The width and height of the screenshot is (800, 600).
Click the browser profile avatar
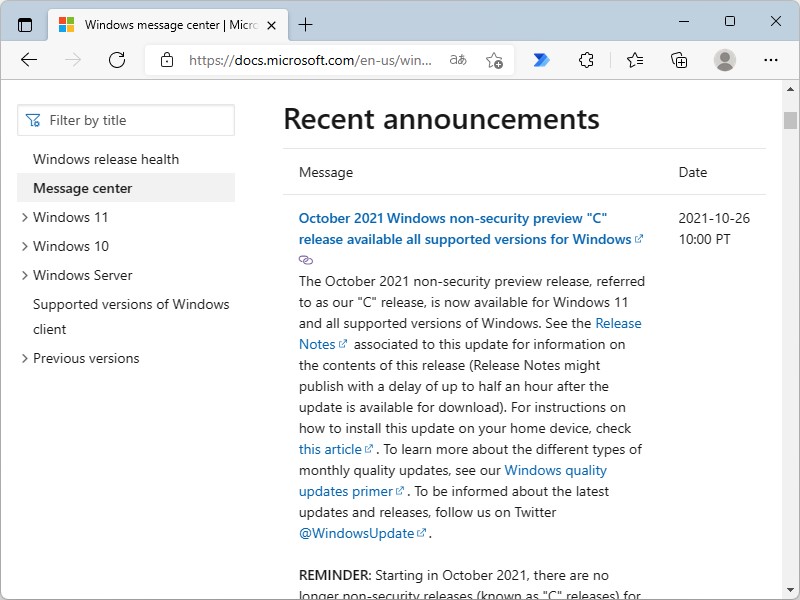coord(727,60)
